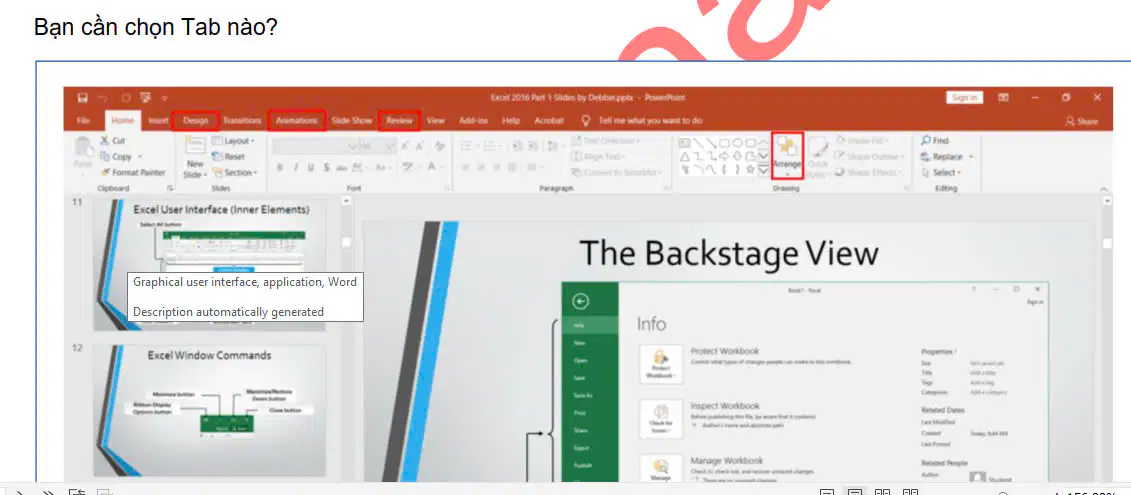Select the Text Box shape in gallery
This screenshot has width=1131, height=495.
[685, 143]
